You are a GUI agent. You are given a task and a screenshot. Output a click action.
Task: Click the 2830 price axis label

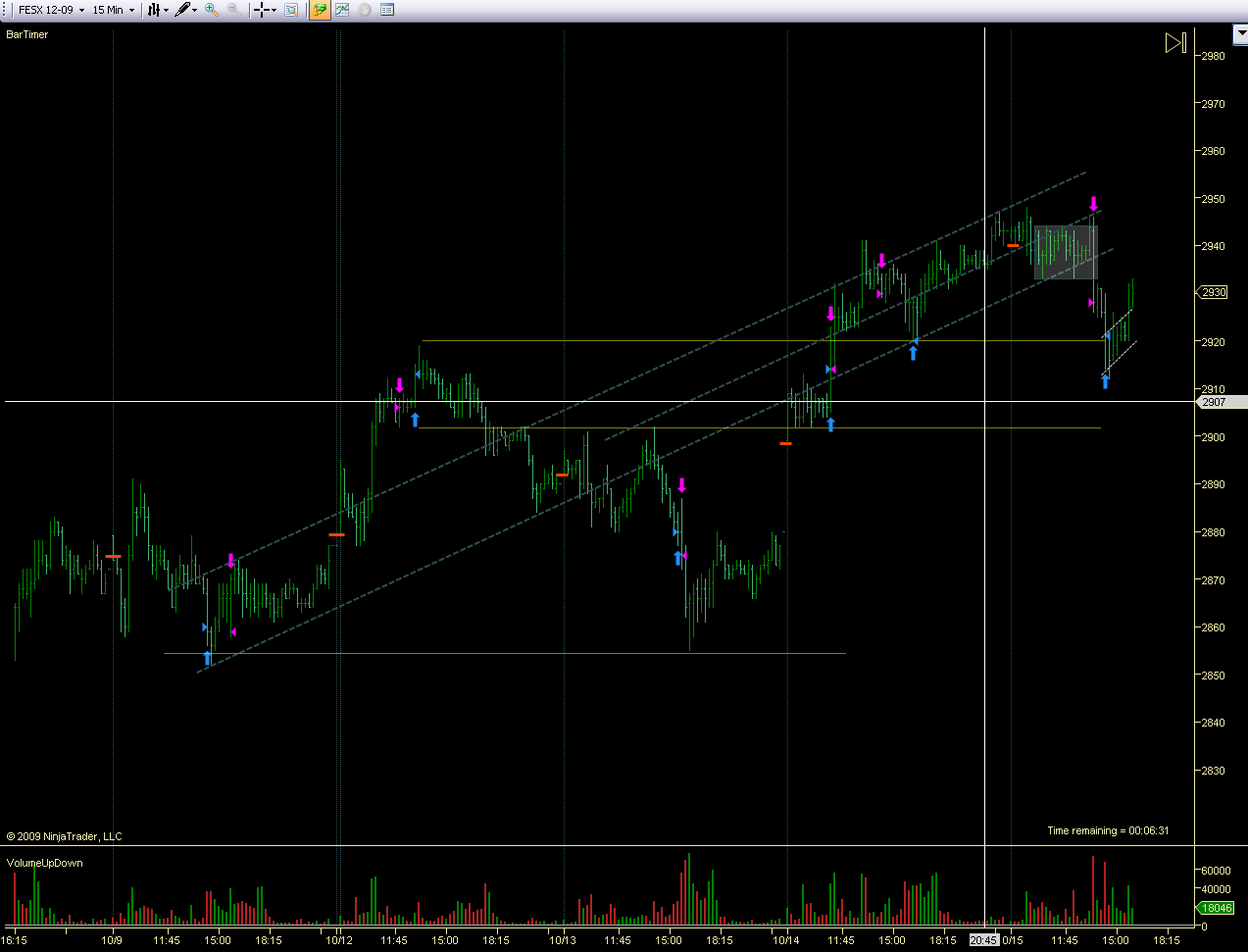point(1214,771)
